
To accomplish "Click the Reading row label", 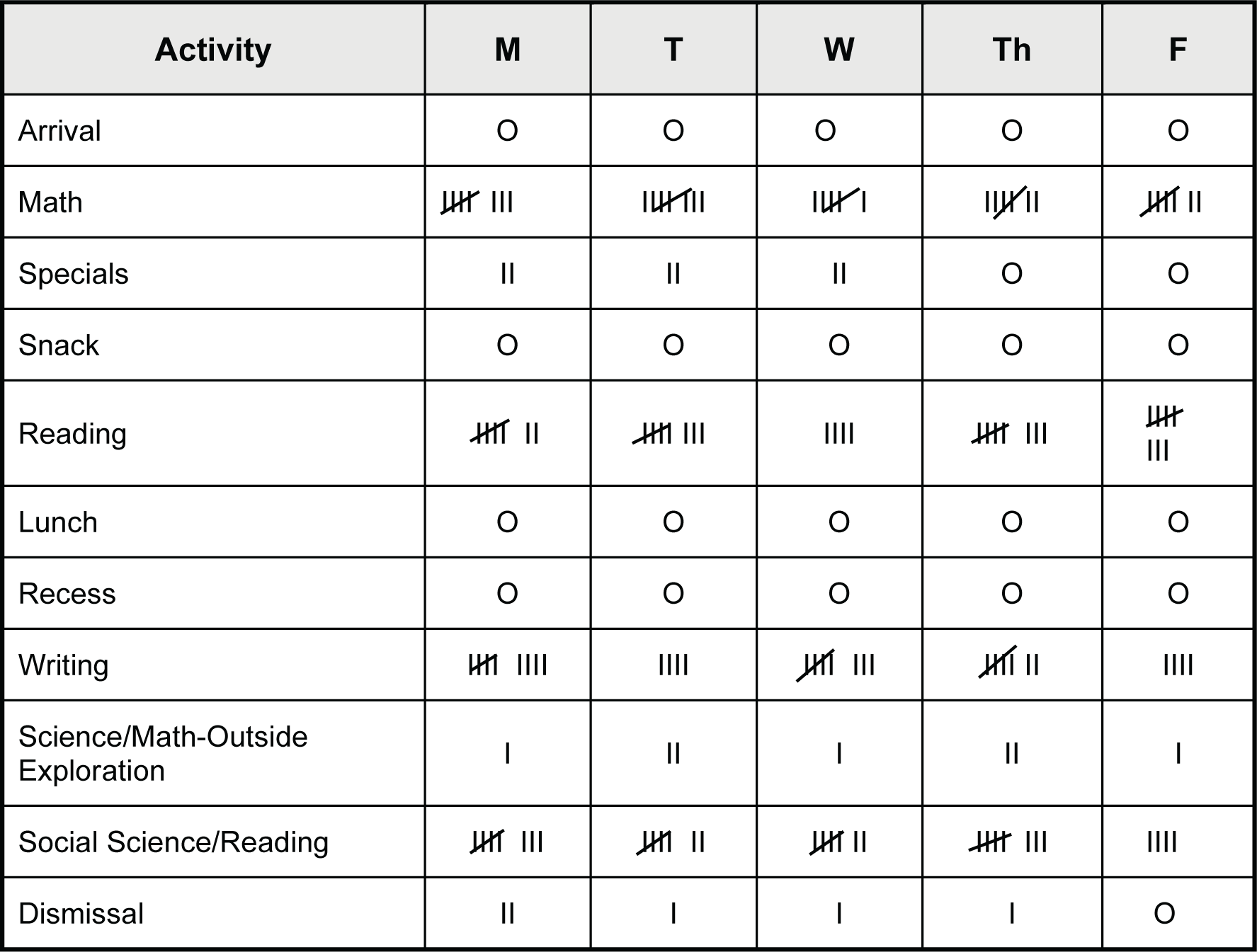I will (72, 434).
